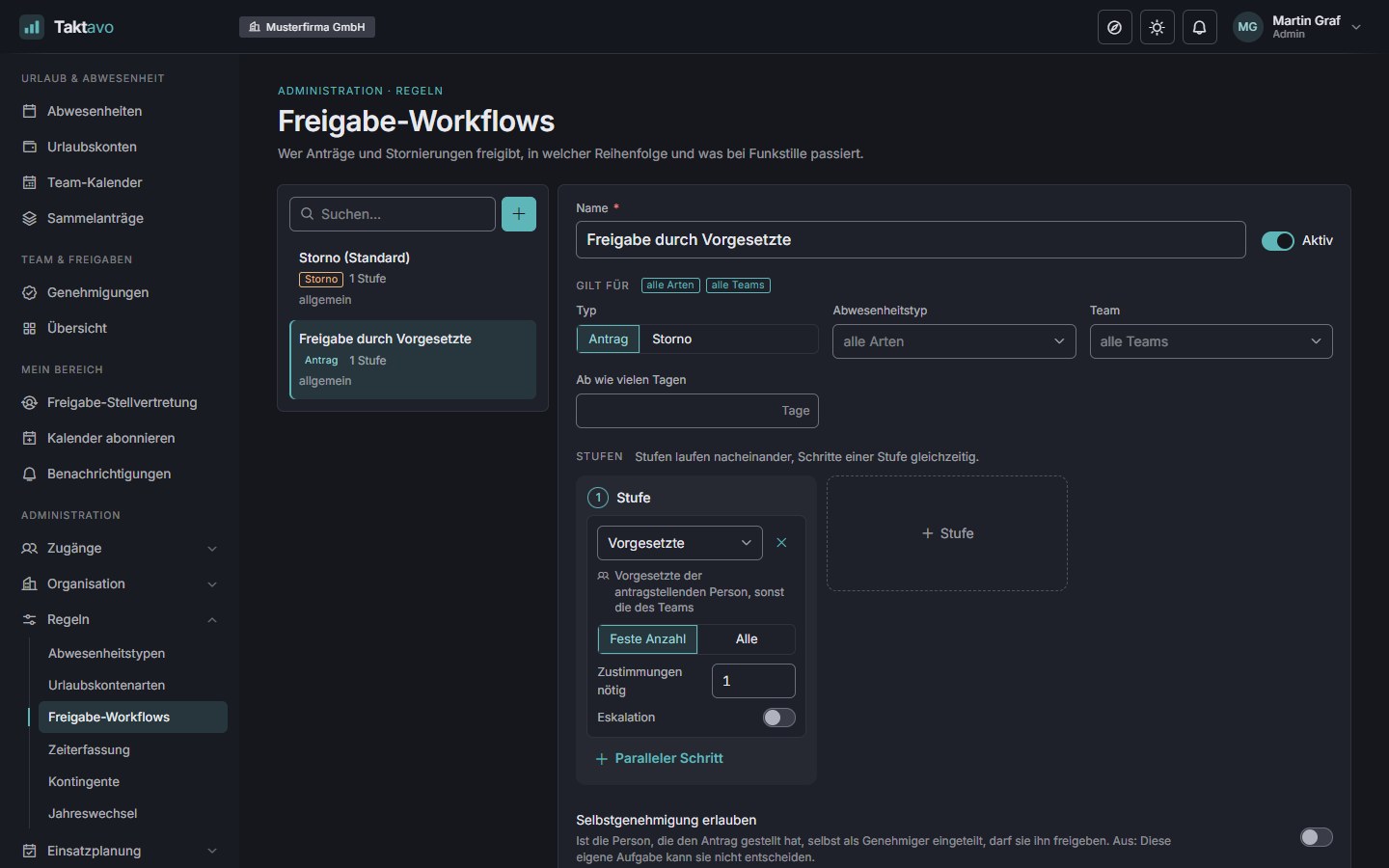Open the Abwesenheitstyp dropdown
The height and width of the screenshot is (868, 1389).
point(954,341)
